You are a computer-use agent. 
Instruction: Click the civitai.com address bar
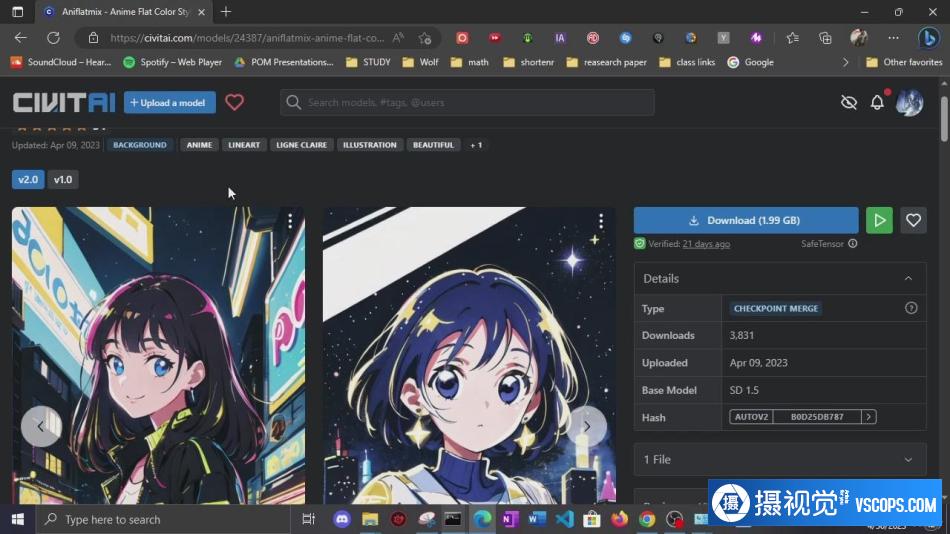[x=247, y=38]
